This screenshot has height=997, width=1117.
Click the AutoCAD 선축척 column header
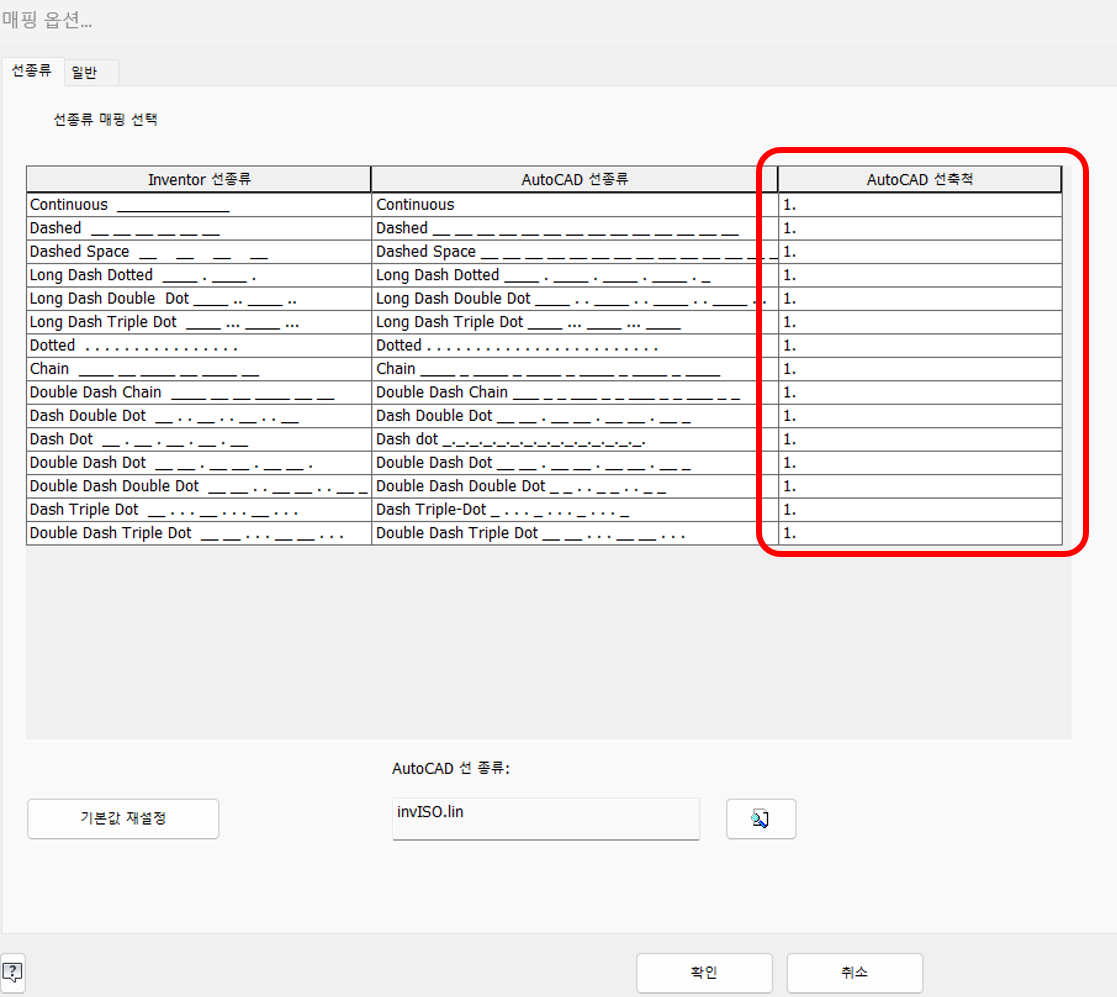coord(918,178)
